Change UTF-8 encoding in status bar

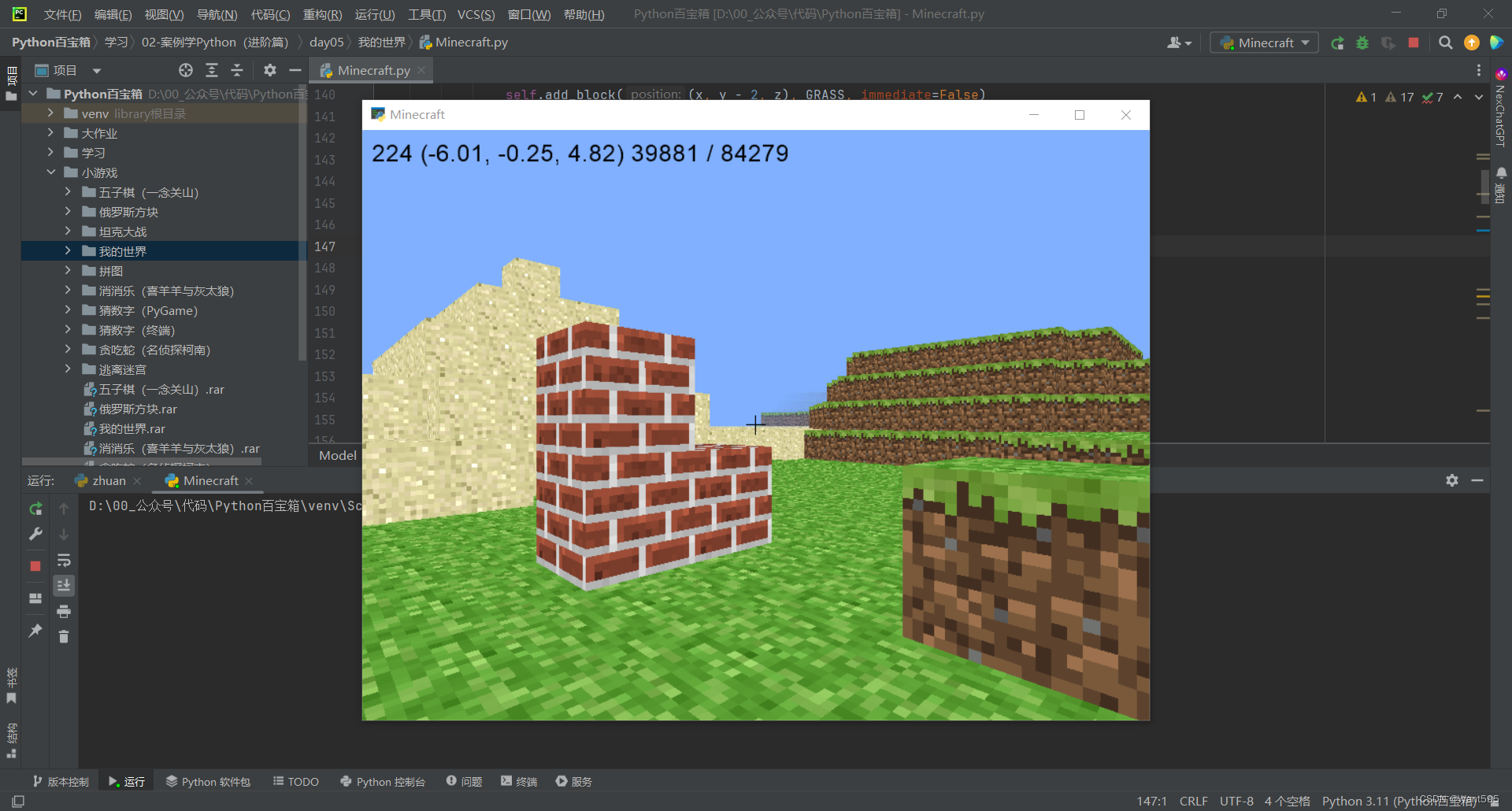tap(1236, 801)
